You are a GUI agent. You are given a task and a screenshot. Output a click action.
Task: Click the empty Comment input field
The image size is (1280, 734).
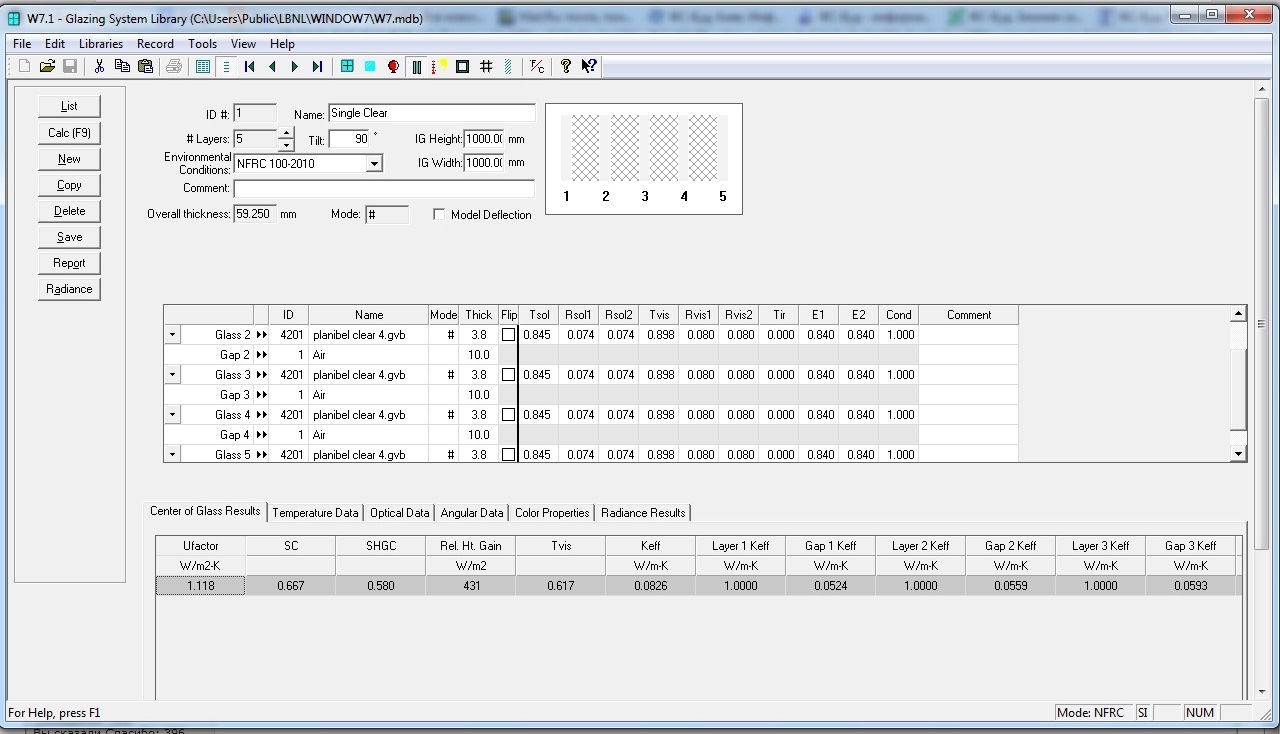pos(384,188)
